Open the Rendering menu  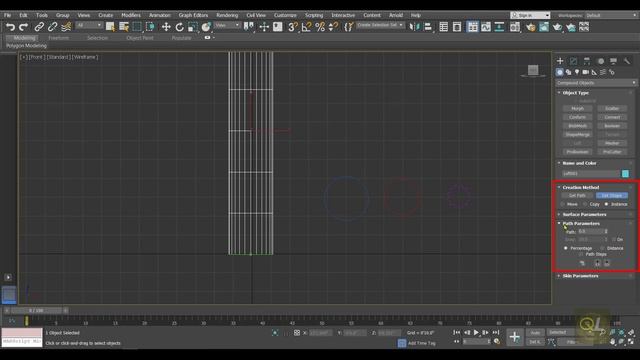tap(227, 15)
